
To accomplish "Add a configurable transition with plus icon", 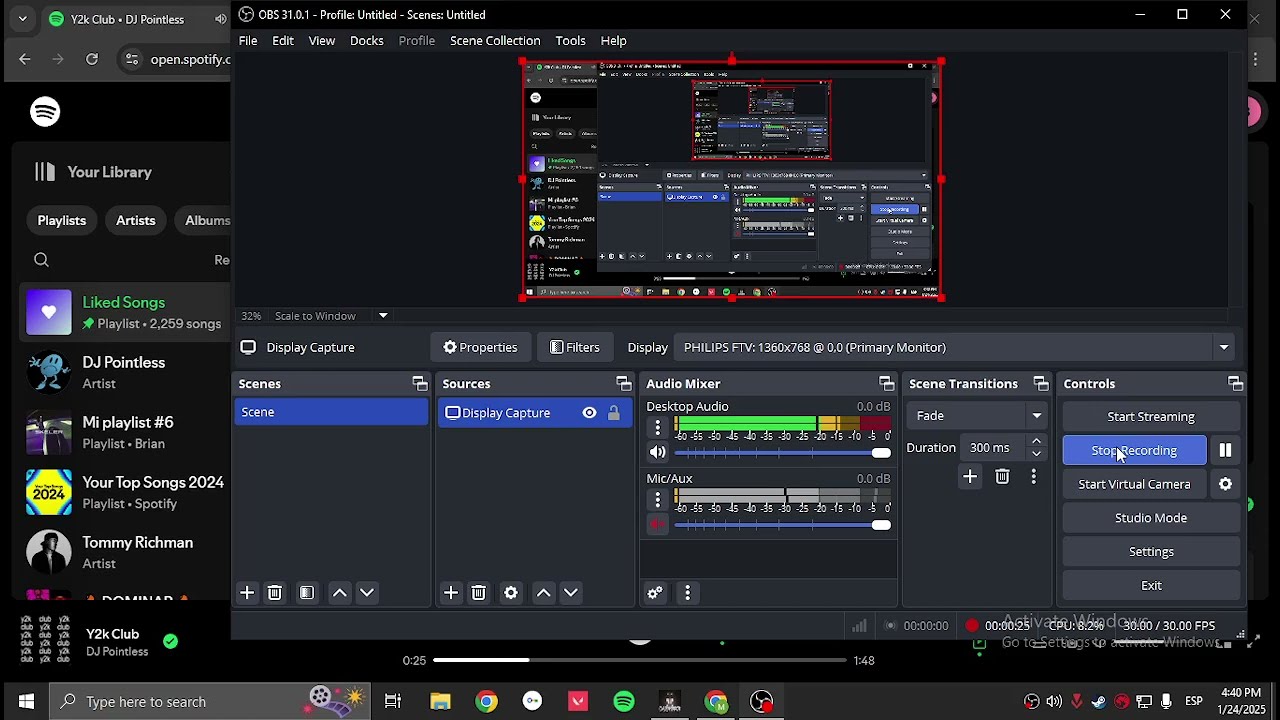I will pyautogui.click(x=970, y=477).
